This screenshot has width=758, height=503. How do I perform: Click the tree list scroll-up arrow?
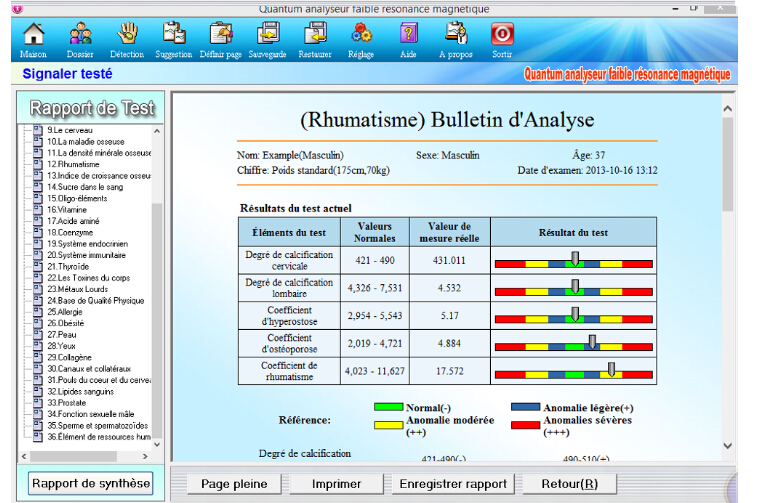click(x=157, y=131)
